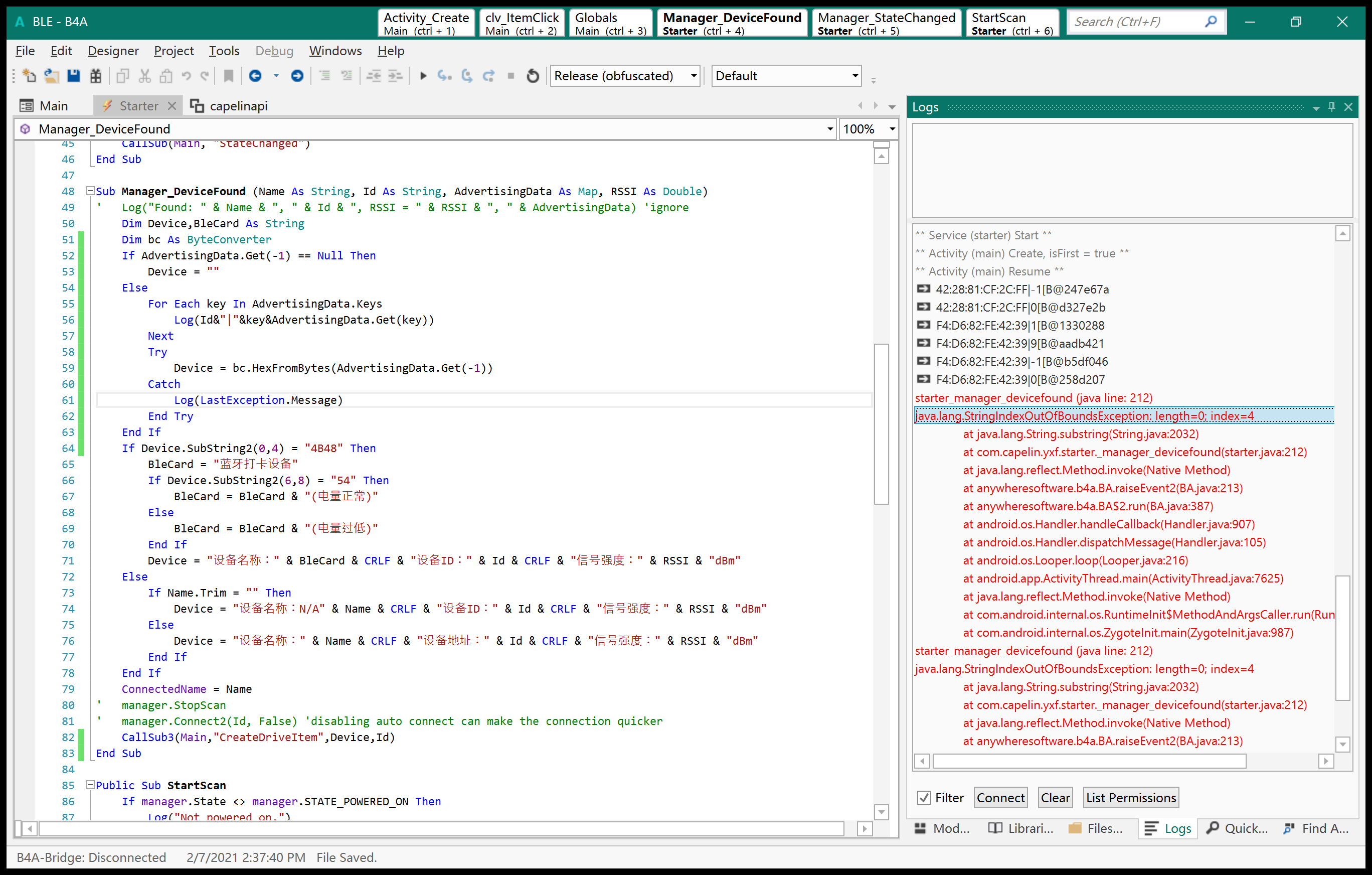Viewport: 1372px width, 875px height.
Task: Open the Project menu
Action: click(173, 51)
